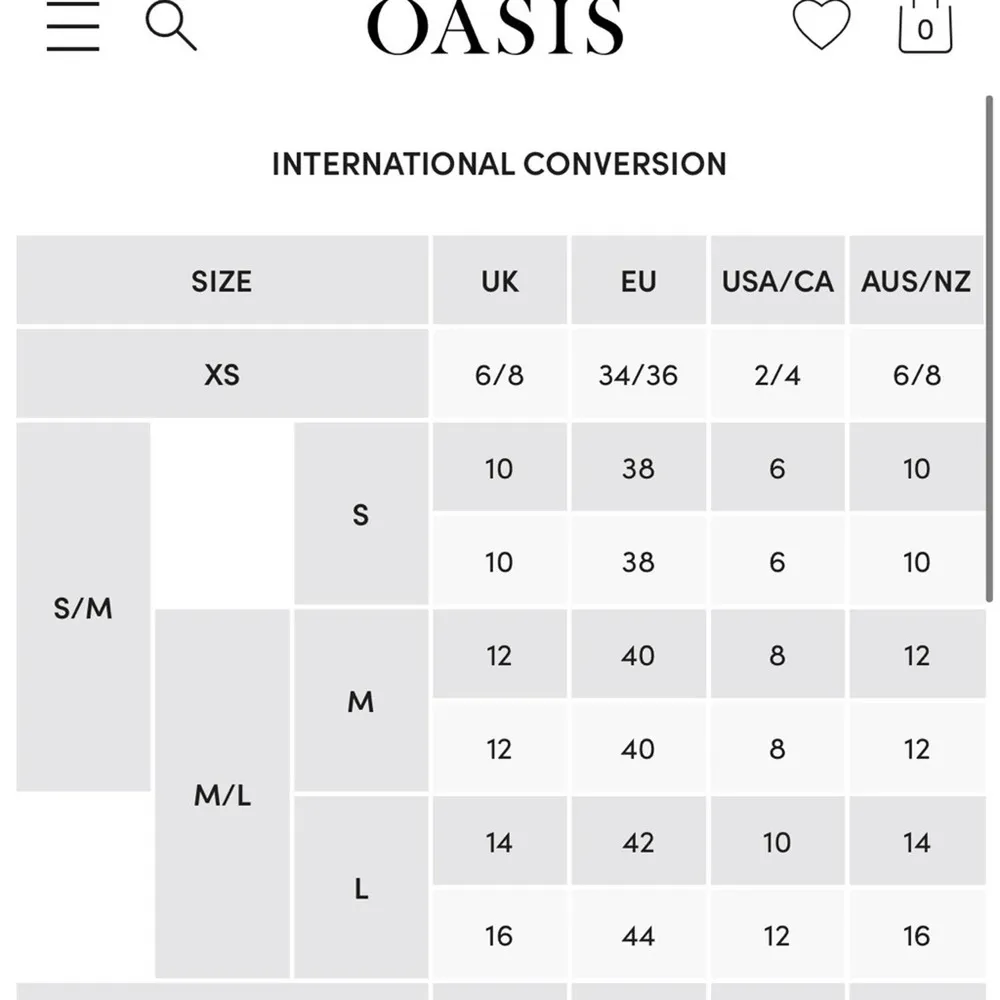This screenshot has width=1000, height=1000.
Task: Click the EU size 42 cell
Action: [638, 842]
